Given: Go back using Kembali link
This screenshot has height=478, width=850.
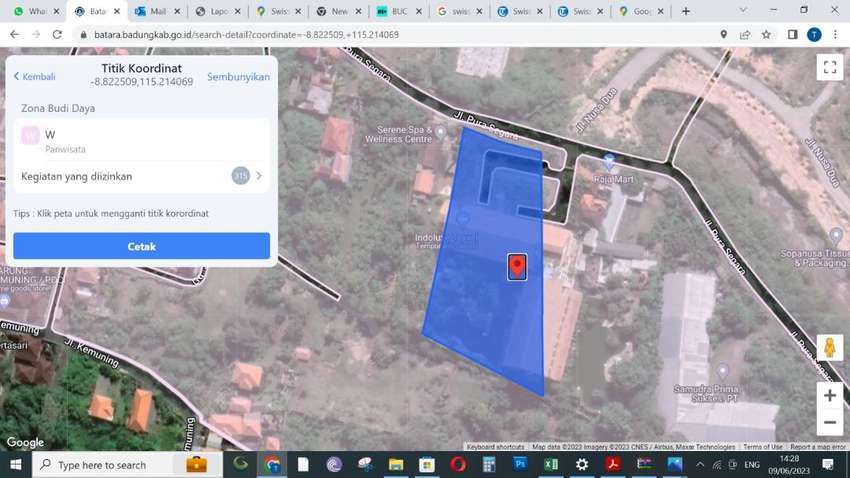Looking at the screenshot, I should point(33,77).
